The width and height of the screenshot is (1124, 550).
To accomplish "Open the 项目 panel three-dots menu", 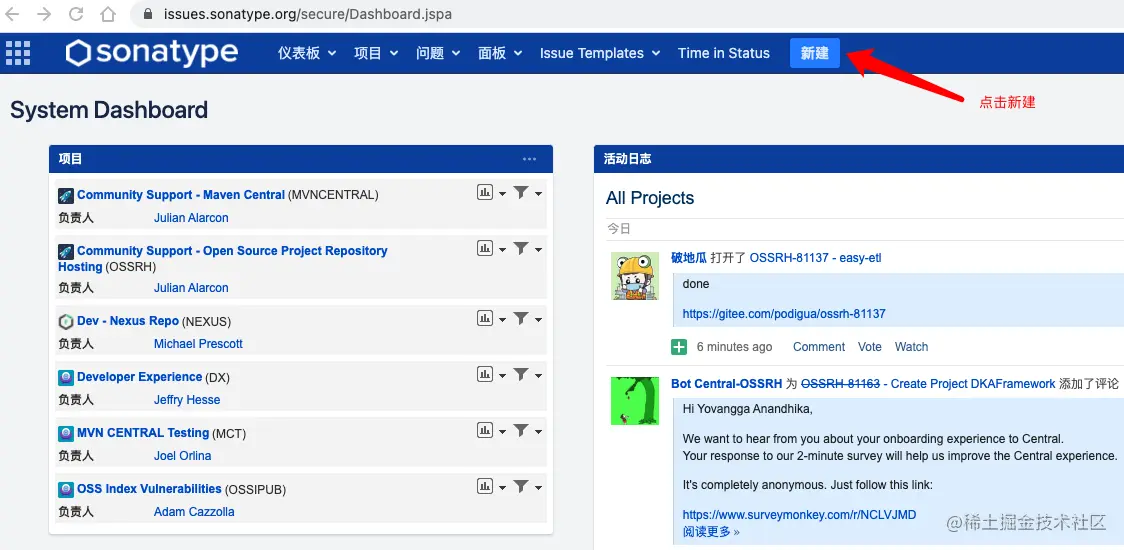I will pyautogui.click(x=530, y=159).
